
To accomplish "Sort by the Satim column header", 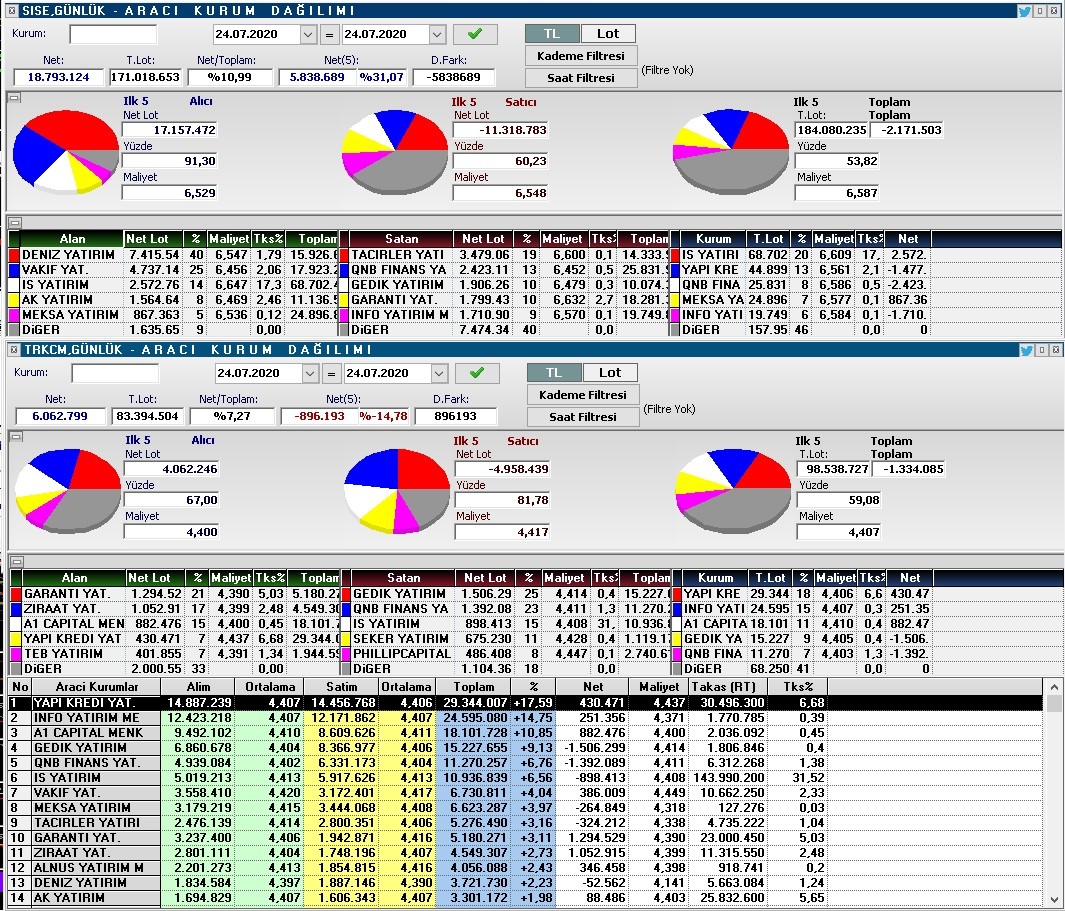I will (x=342, y=687).
